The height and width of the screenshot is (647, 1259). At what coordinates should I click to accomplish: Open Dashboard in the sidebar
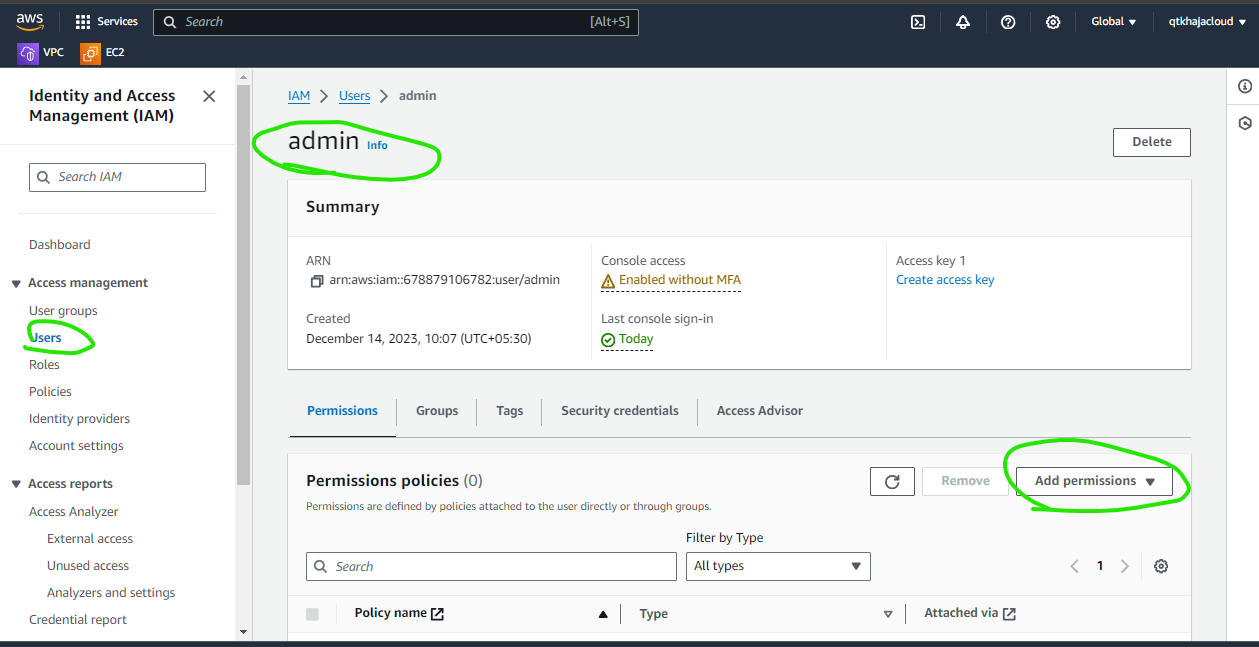coord(60,245)
